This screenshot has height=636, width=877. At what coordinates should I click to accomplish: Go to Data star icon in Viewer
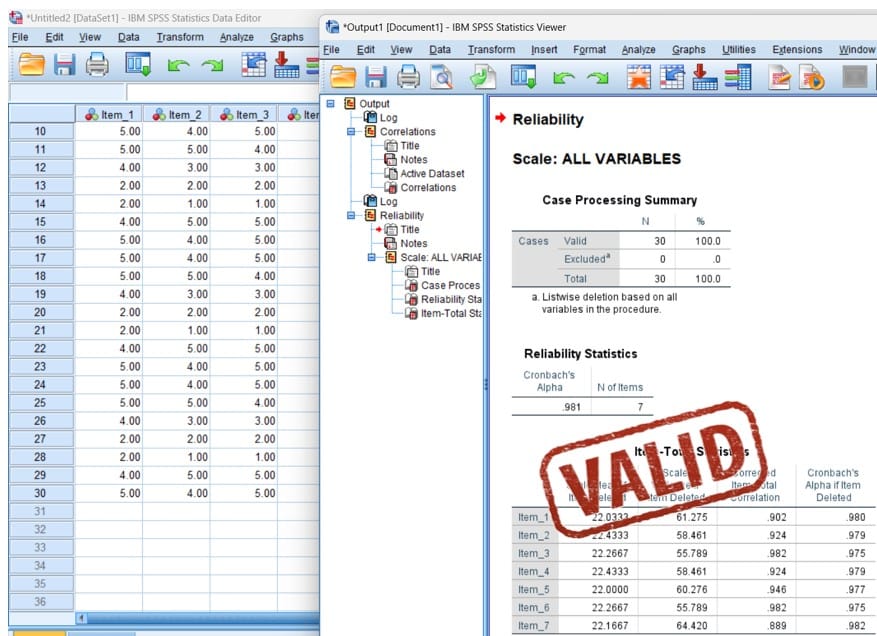639,77
